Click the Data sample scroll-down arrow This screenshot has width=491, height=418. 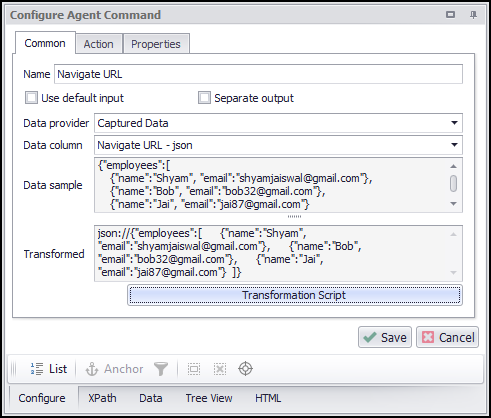click(x=453, y=204)
